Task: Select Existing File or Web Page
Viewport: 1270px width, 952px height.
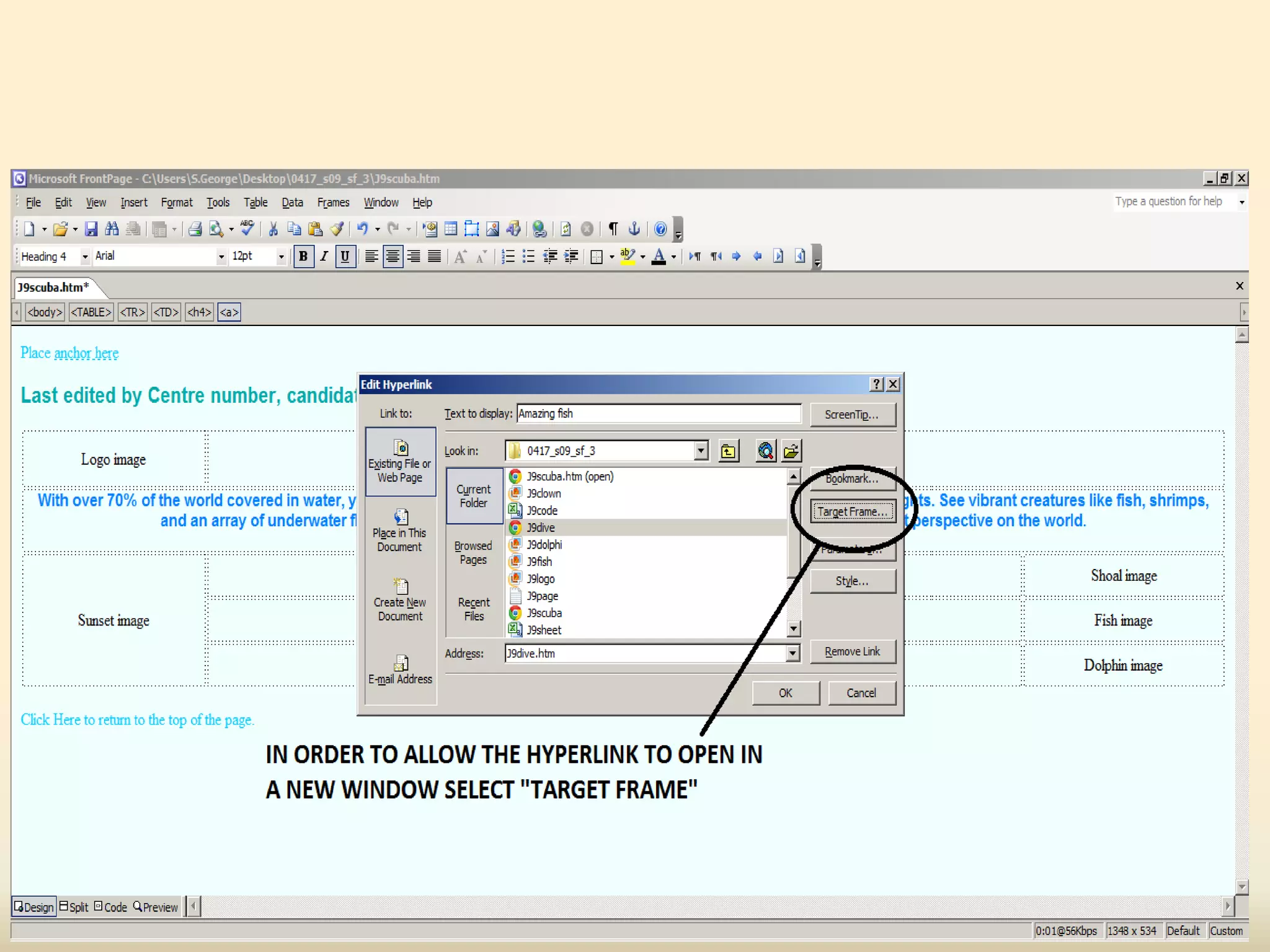Action: [400, 462]
